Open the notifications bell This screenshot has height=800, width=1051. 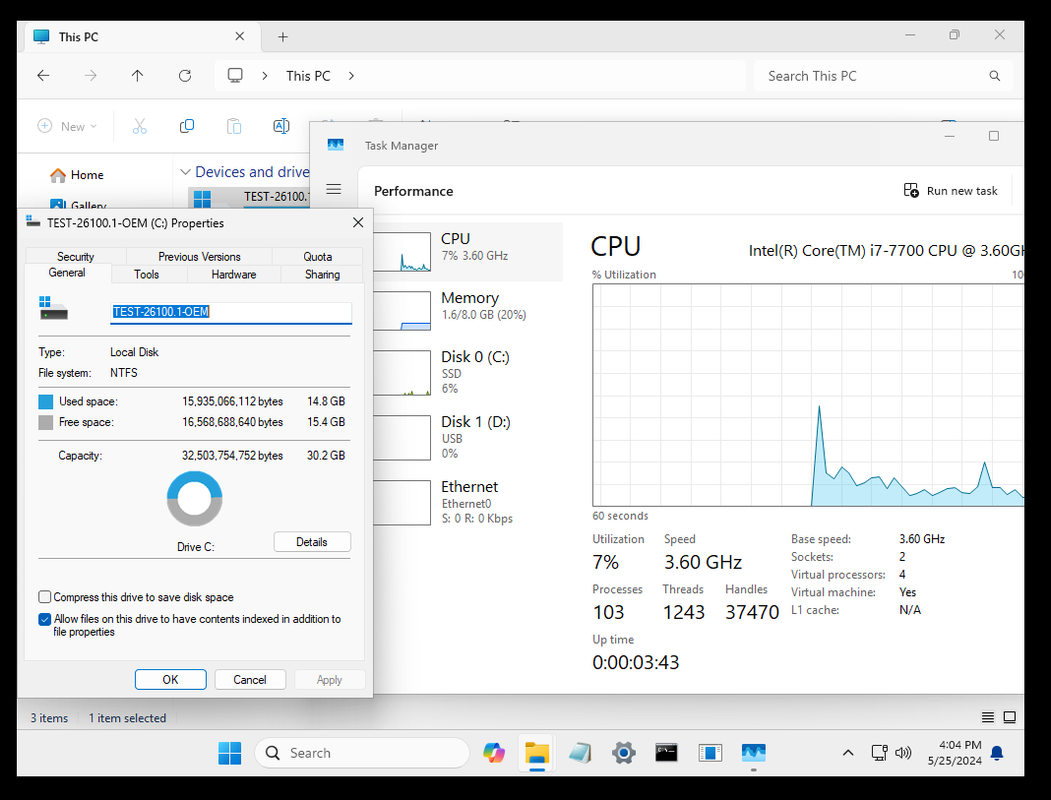click(997, 753)
